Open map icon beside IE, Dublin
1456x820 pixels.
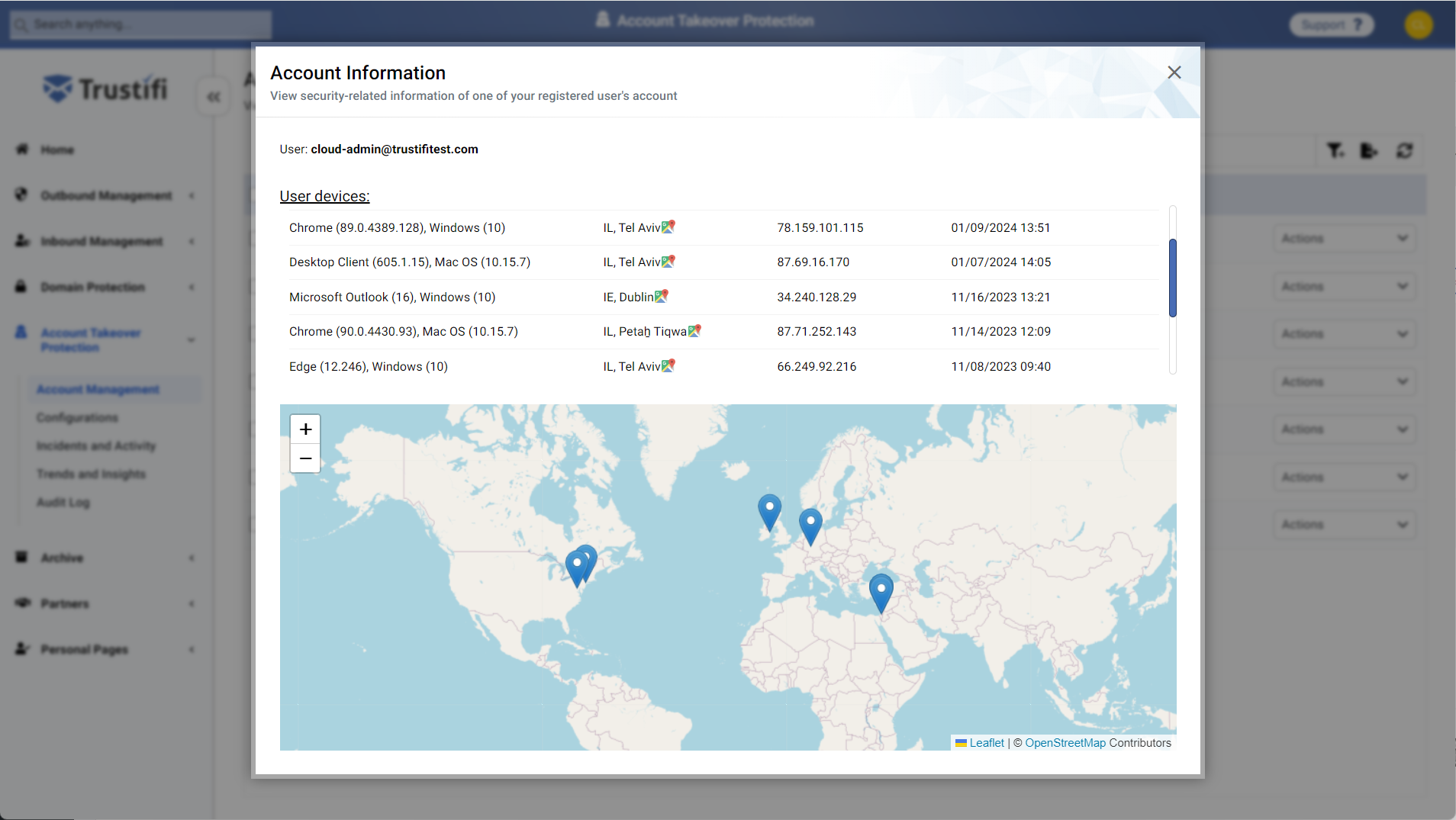[662, 296]
